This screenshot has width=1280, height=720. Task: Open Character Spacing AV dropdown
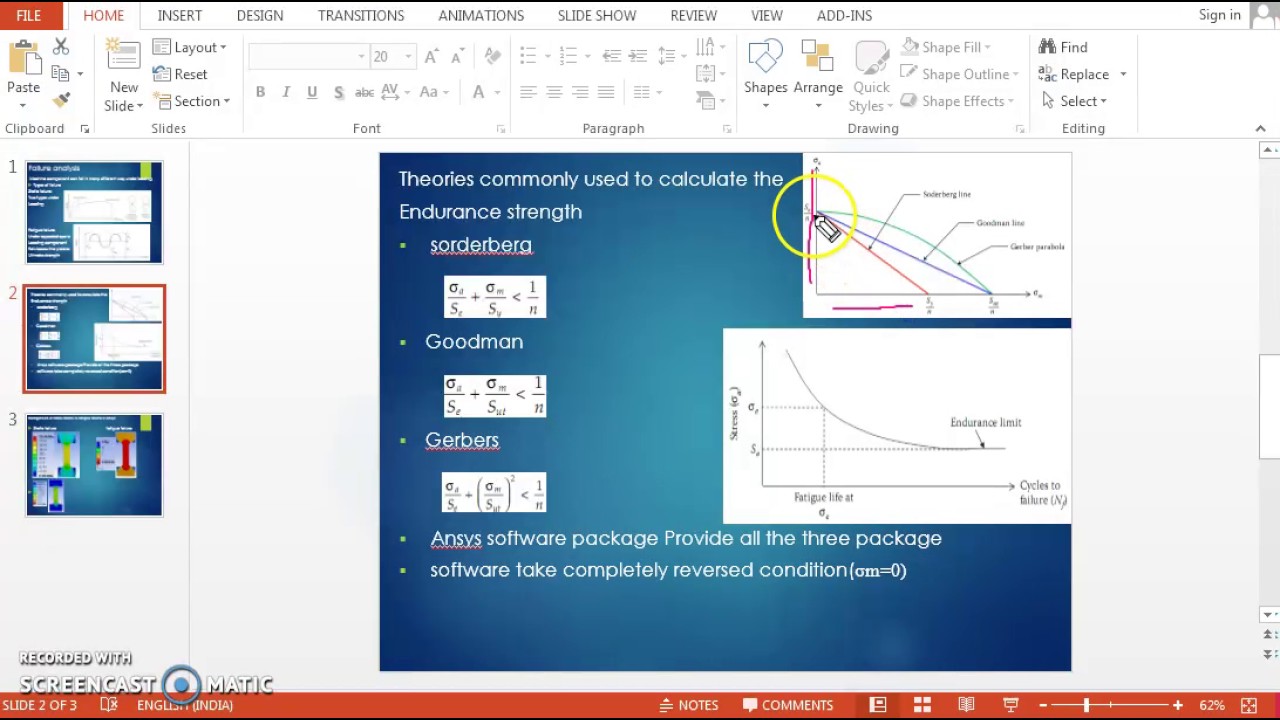pyautogui.click(x=394, y=92)
